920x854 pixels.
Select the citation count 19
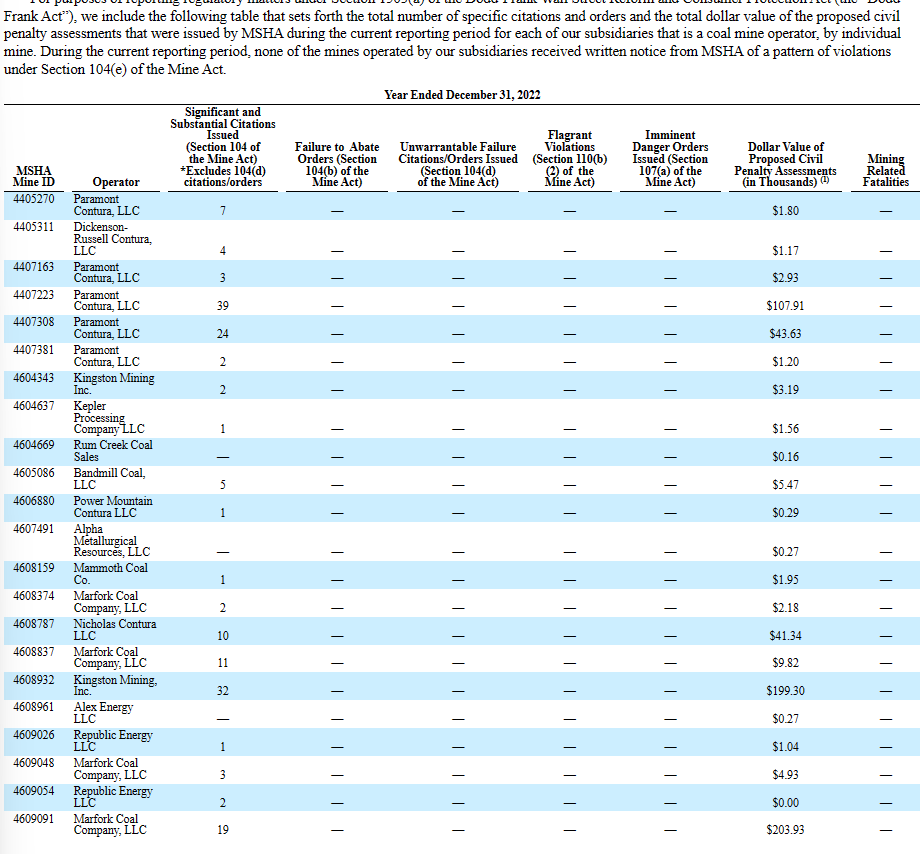coord(222,830)
